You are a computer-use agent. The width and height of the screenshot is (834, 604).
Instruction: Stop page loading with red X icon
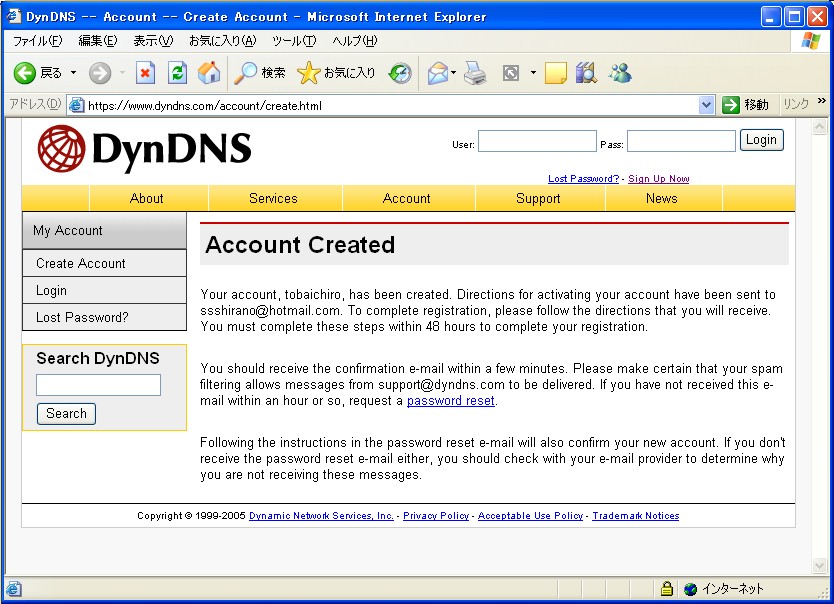pyautogui.click(x=145, y=73)
